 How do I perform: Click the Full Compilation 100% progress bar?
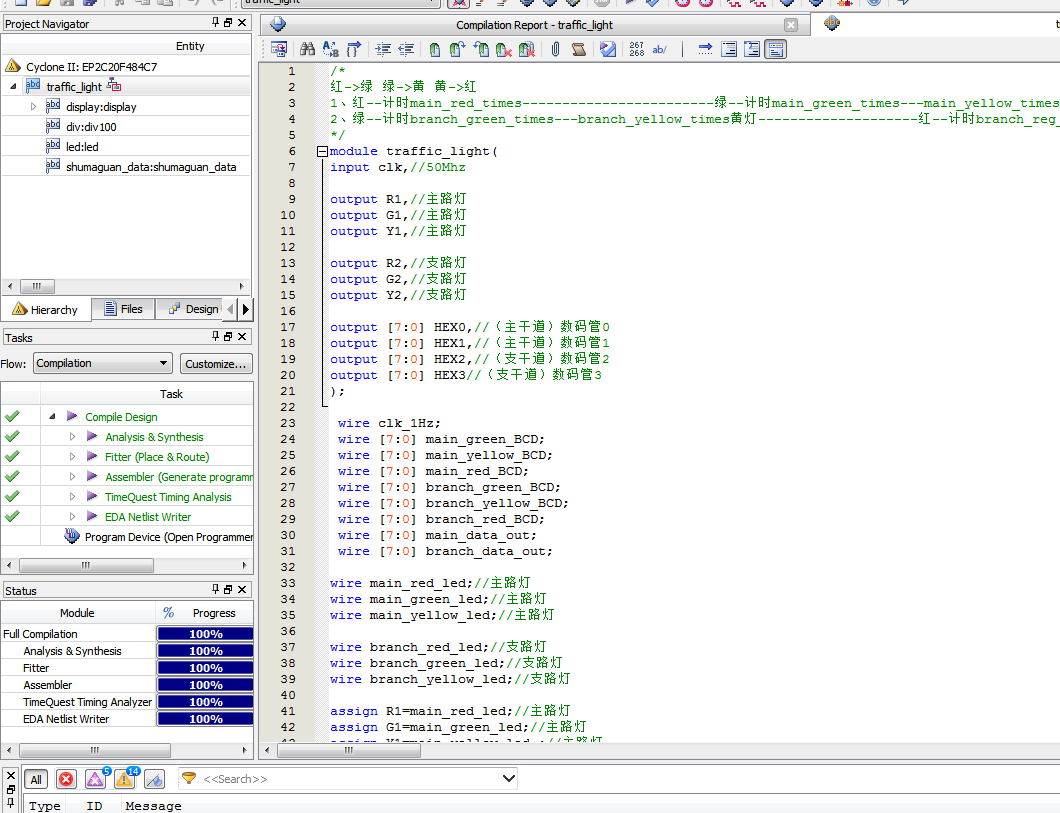205,634
